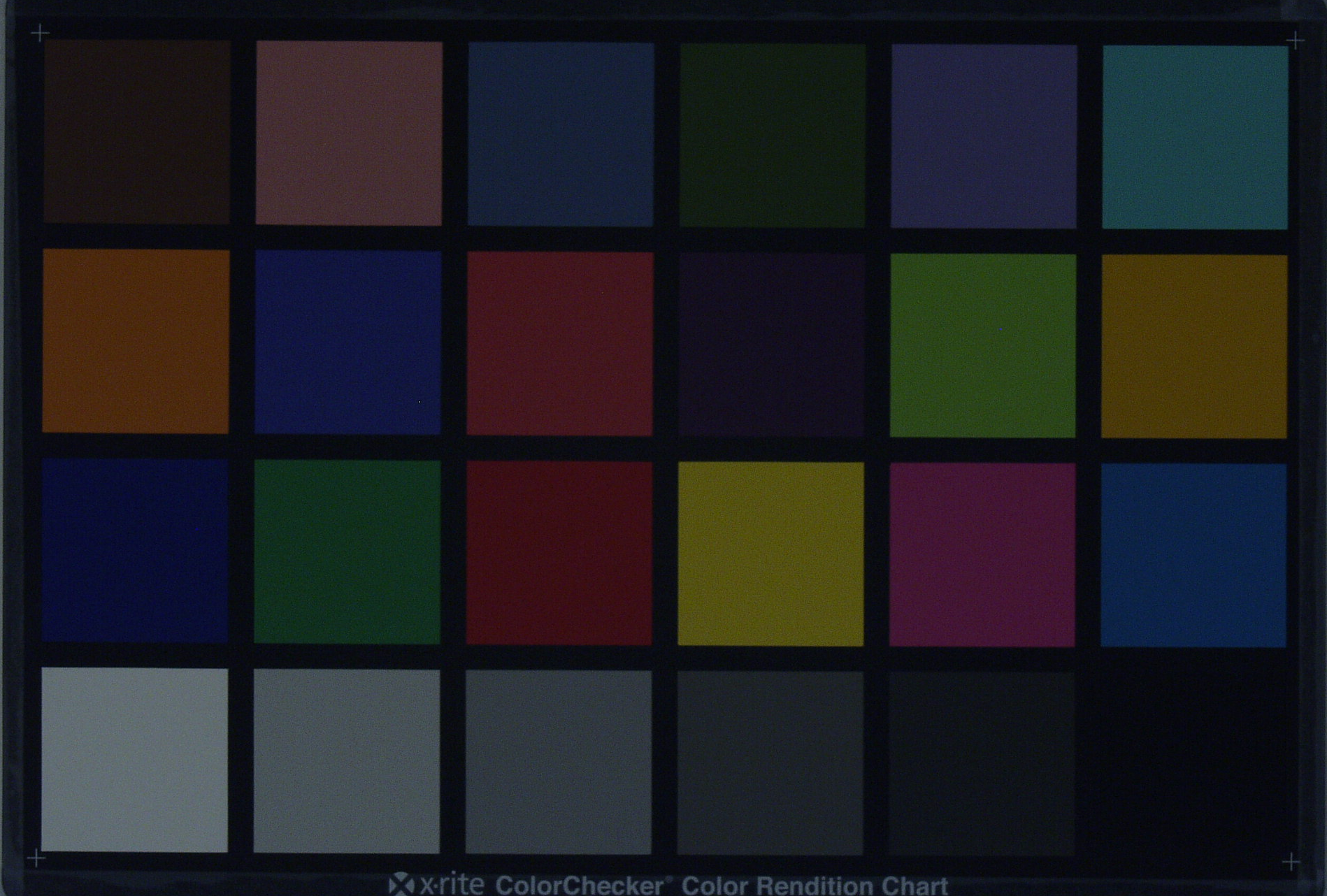1327x896 pixels.
Task: Choose the moderate red patch in second row
Action: 560,344
